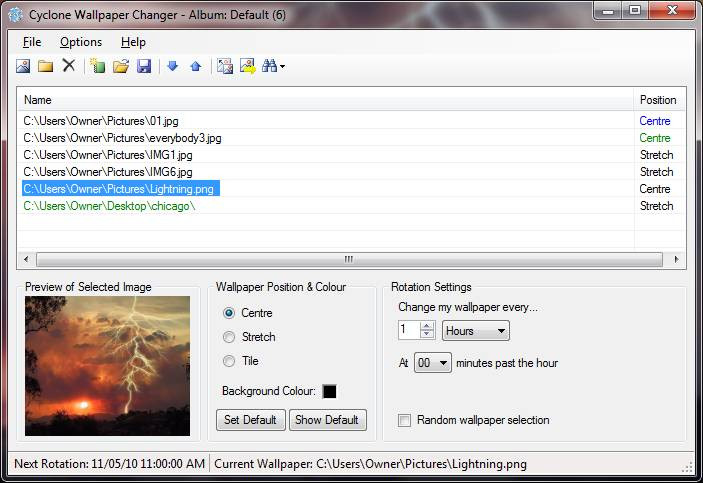Click the Name column header

point(325,100)
